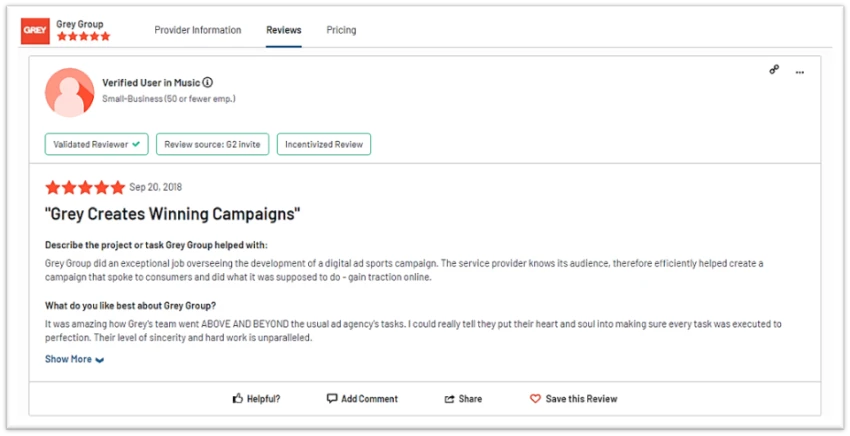Click the Share arrow icon
Screen dimensions: 850x436
click(x=449, y=399)
